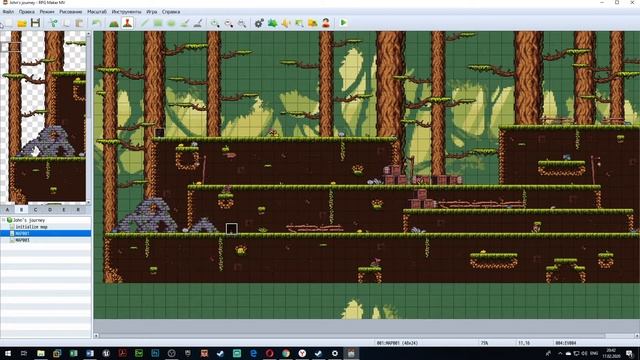This screenshot has width=640, height=360.
Task: Switch to tileset tab D
Action: point(49,209)
